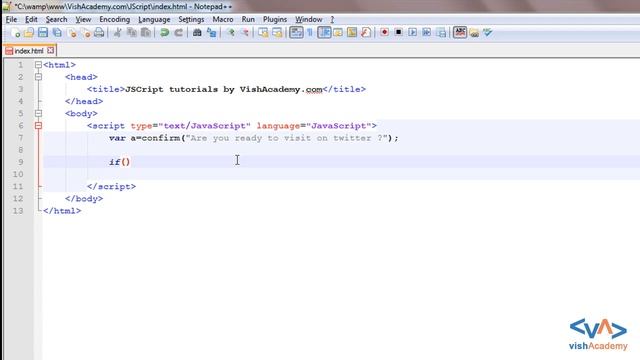Screen dimensions: 640x360
Task: Close all documents toolbar icon
Action: pyautogui.click(x=86, y=33)
